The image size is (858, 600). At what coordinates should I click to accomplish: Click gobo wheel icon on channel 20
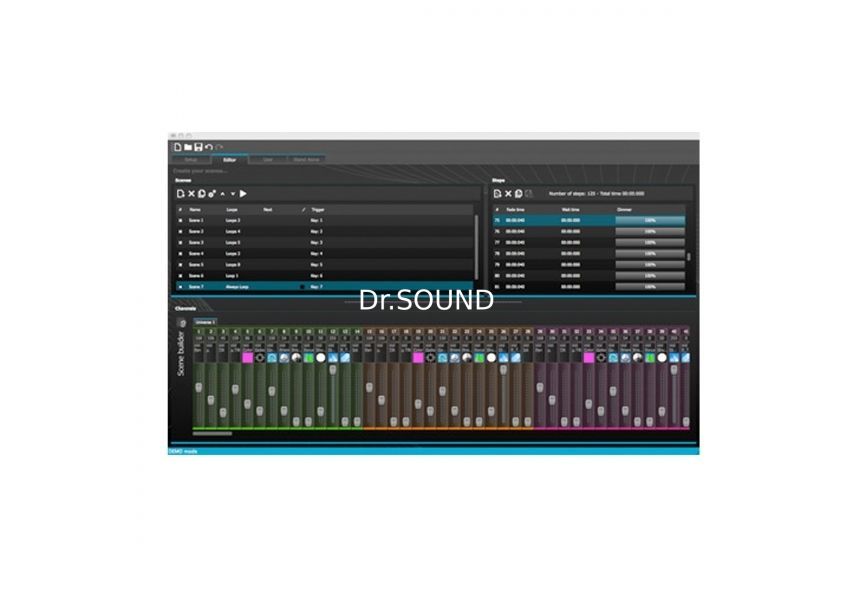(431, 358)
